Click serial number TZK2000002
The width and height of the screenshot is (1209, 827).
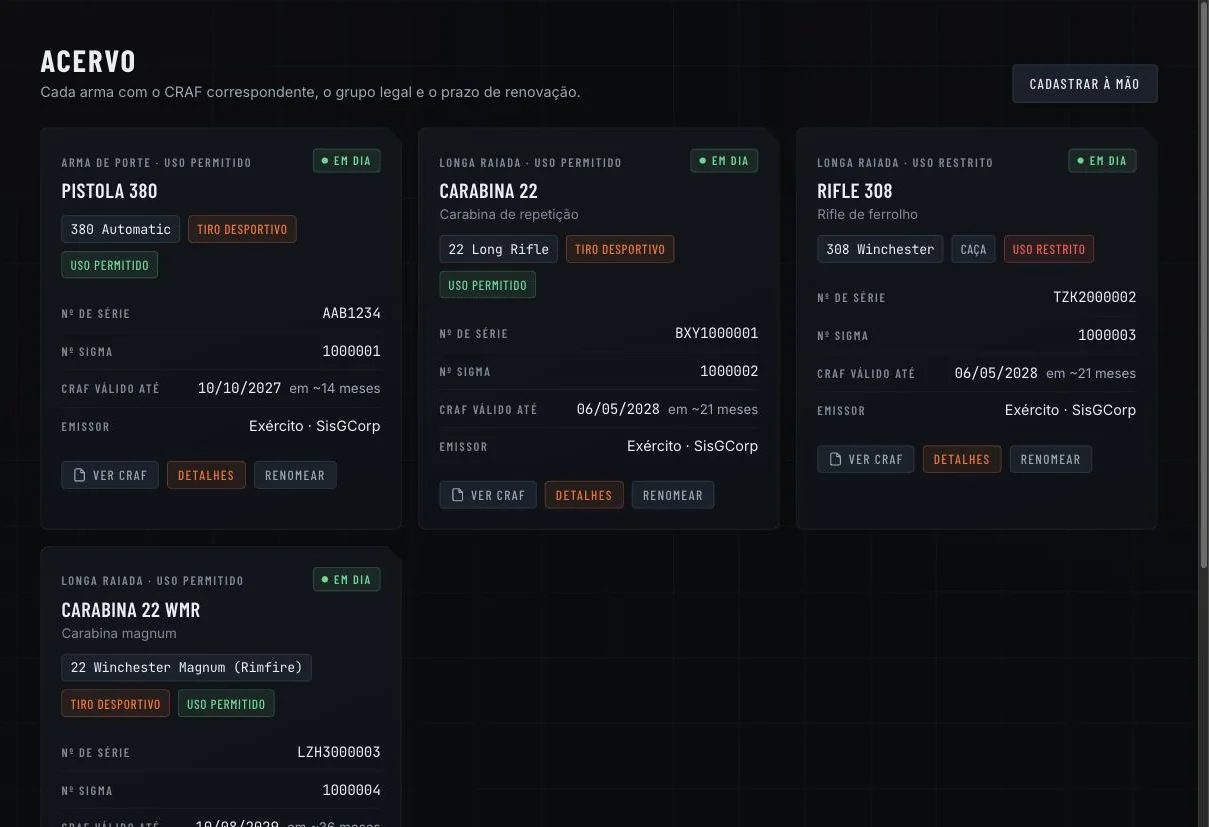coord(1095,297)
